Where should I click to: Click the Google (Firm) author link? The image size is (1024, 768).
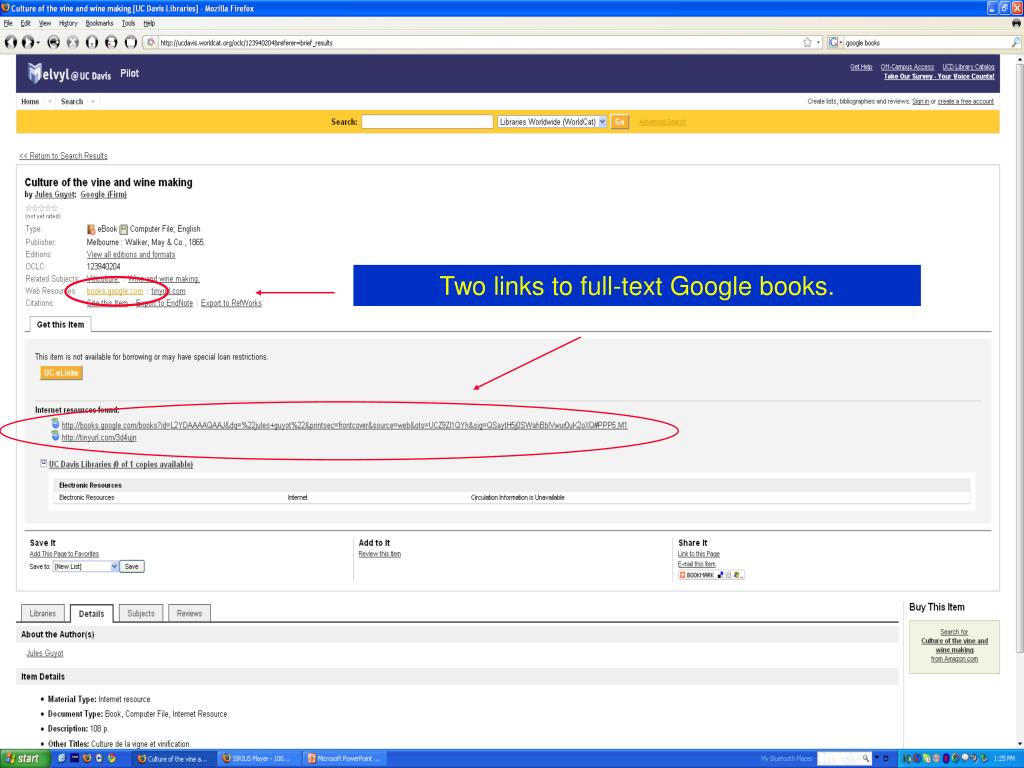103,195
